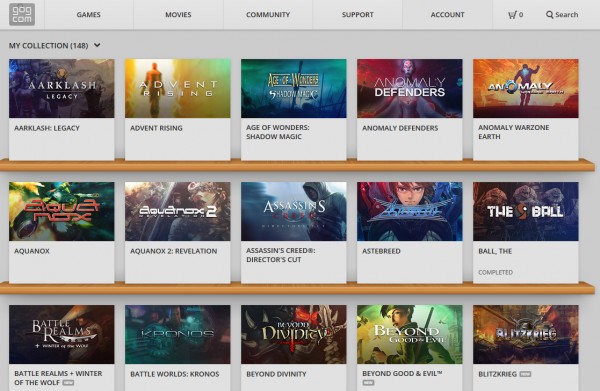
Task: Click the COMPLETED label under Ball, The
Action: tap(495, 272)
